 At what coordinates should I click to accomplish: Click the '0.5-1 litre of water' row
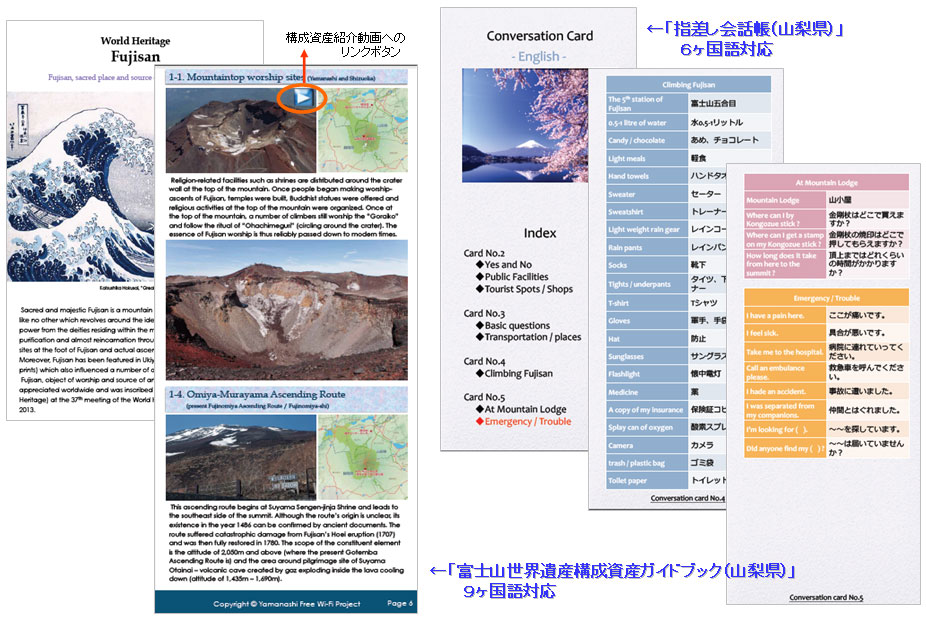tap(688, 122)
